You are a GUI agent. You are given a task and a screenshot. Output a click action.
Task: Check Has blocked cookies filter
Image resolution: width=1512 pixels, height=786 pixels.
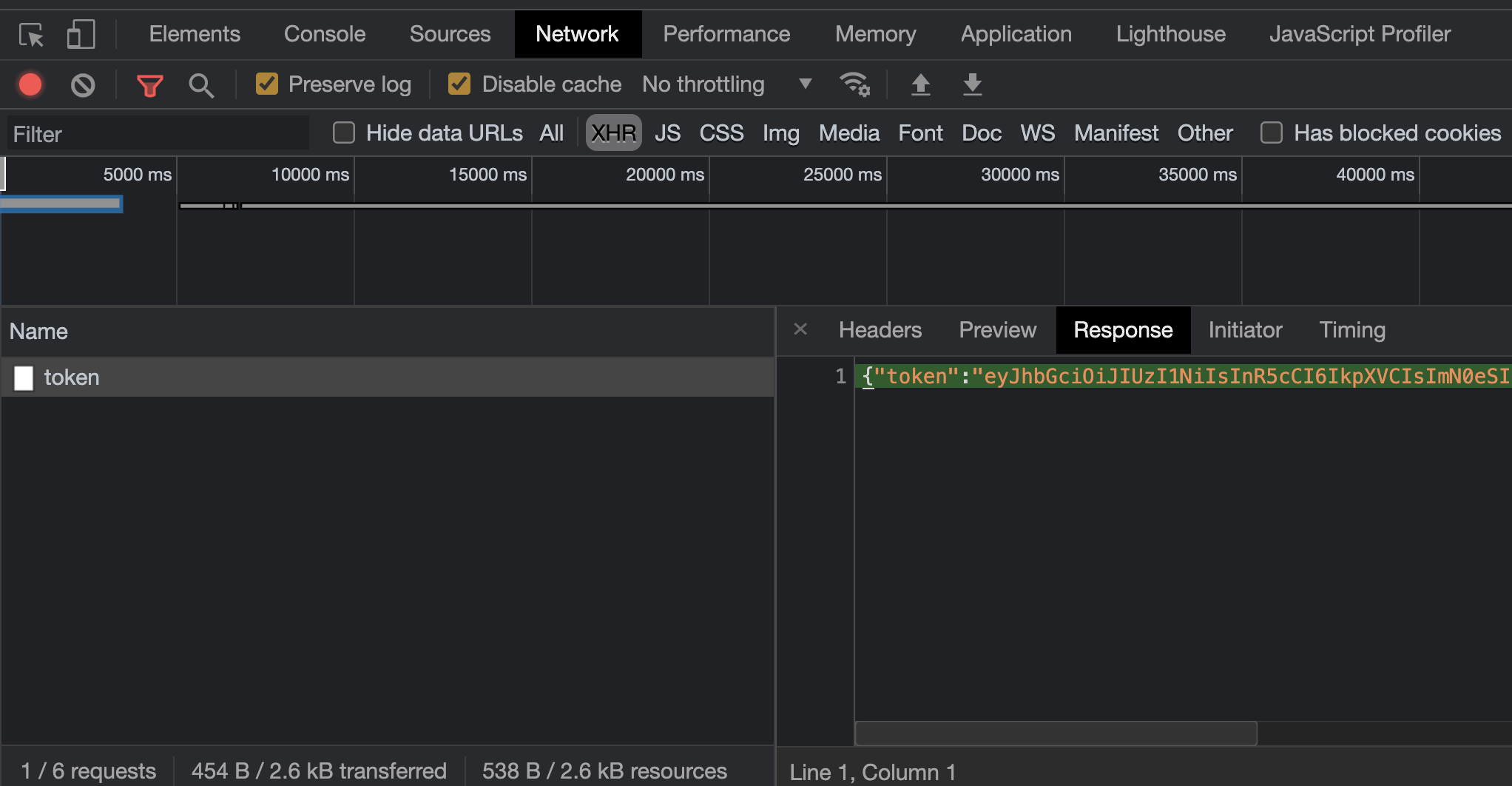(1272, 132)
